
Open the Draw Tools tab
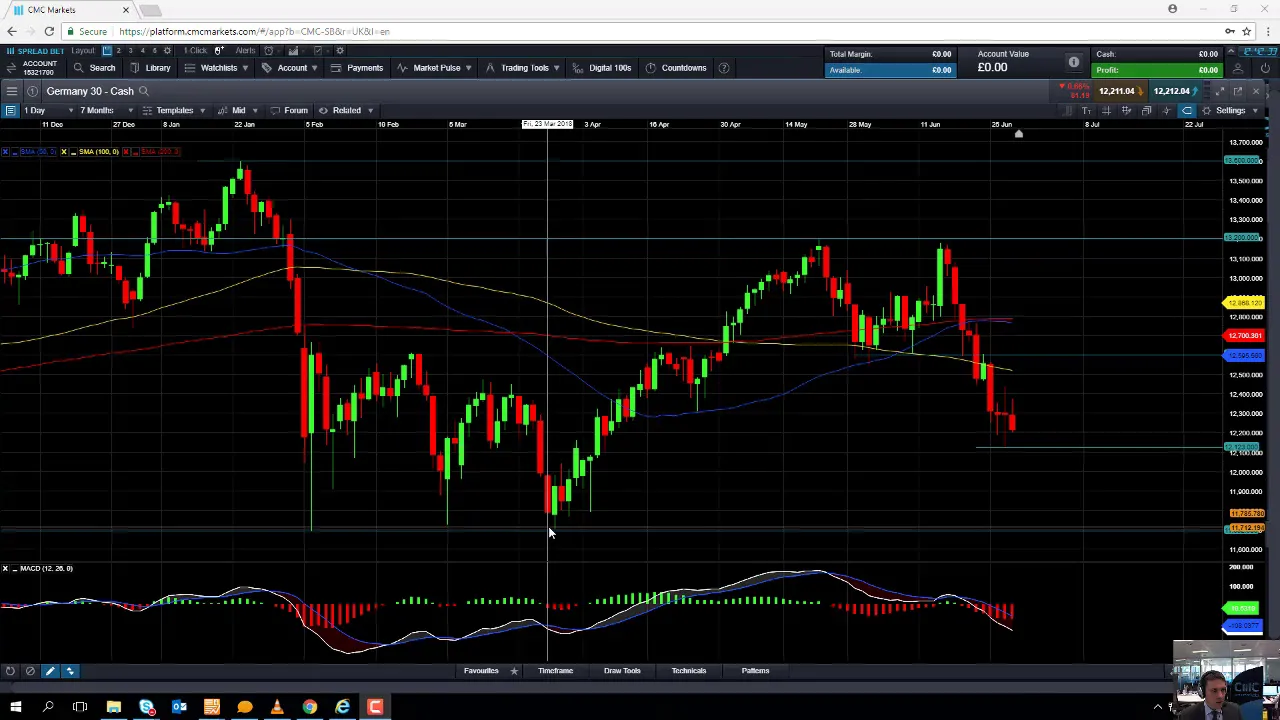(622, 671)
